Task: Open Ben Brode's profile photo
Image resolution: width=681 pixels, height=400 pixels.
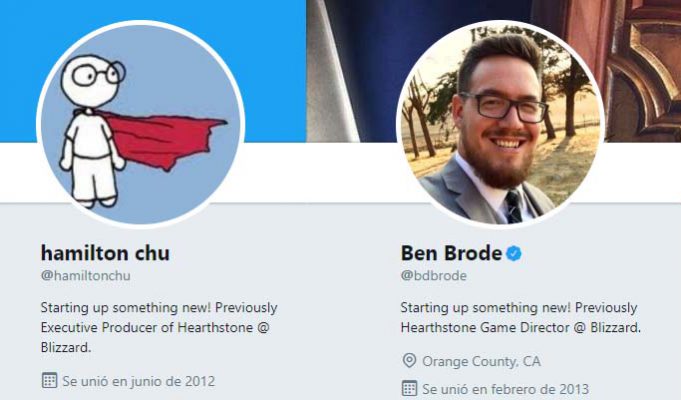Action: 500,124
